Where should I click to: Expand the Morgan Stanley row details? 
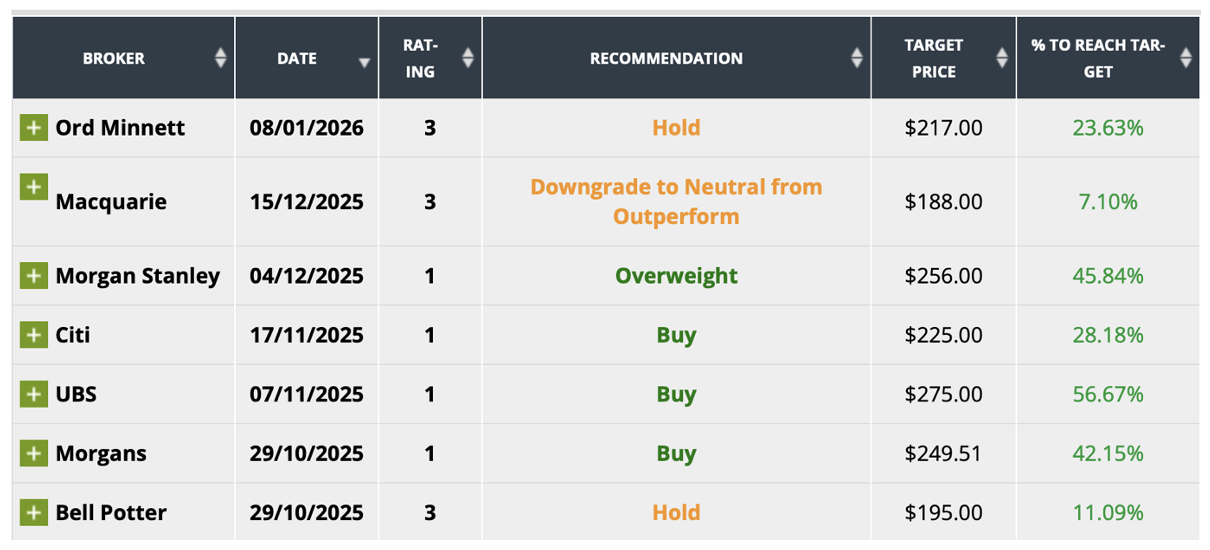pos(33,275)
